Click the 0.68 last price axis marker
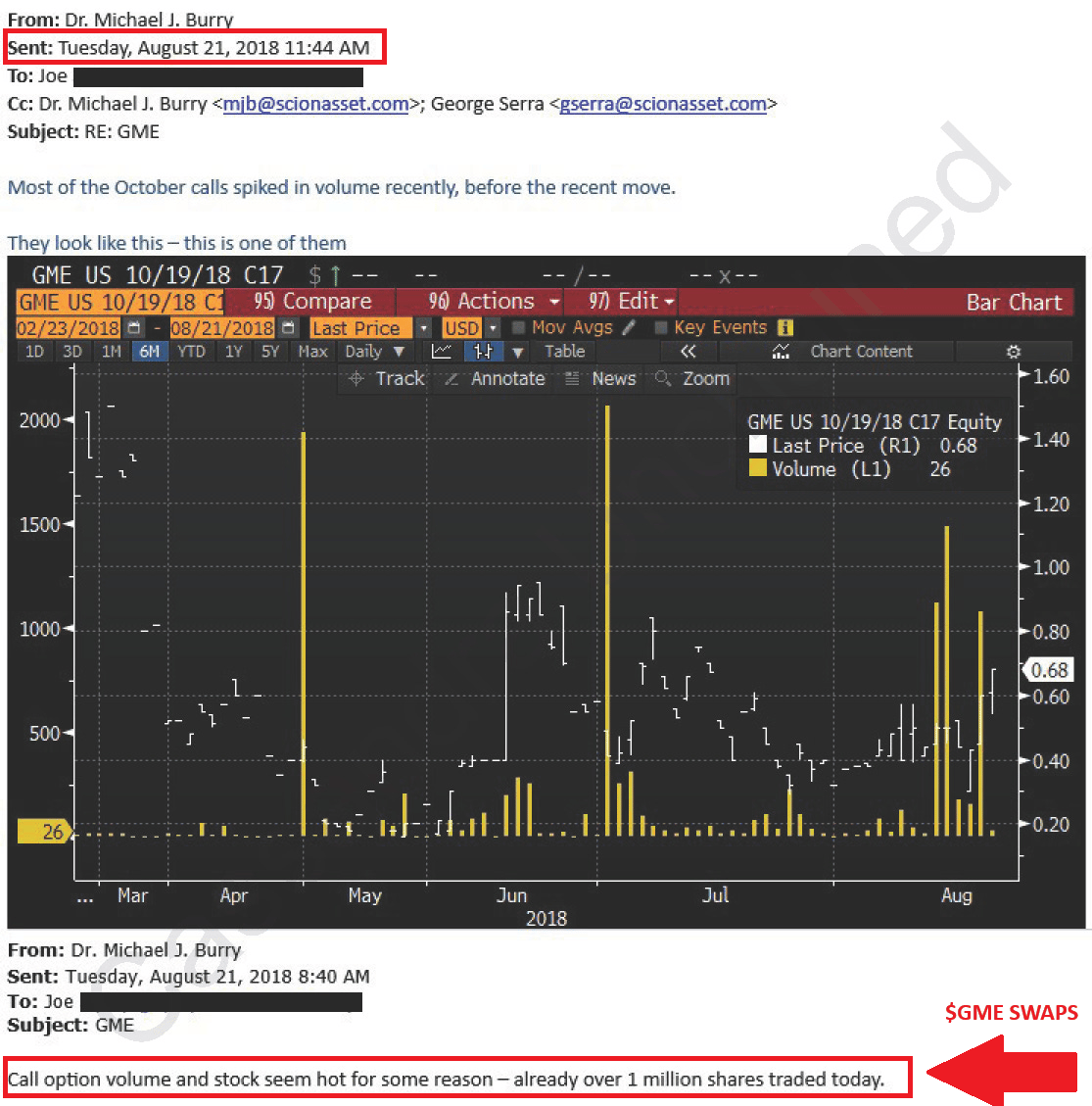This screenshot has width=1092, height=1106. (x=1048, y=670)
